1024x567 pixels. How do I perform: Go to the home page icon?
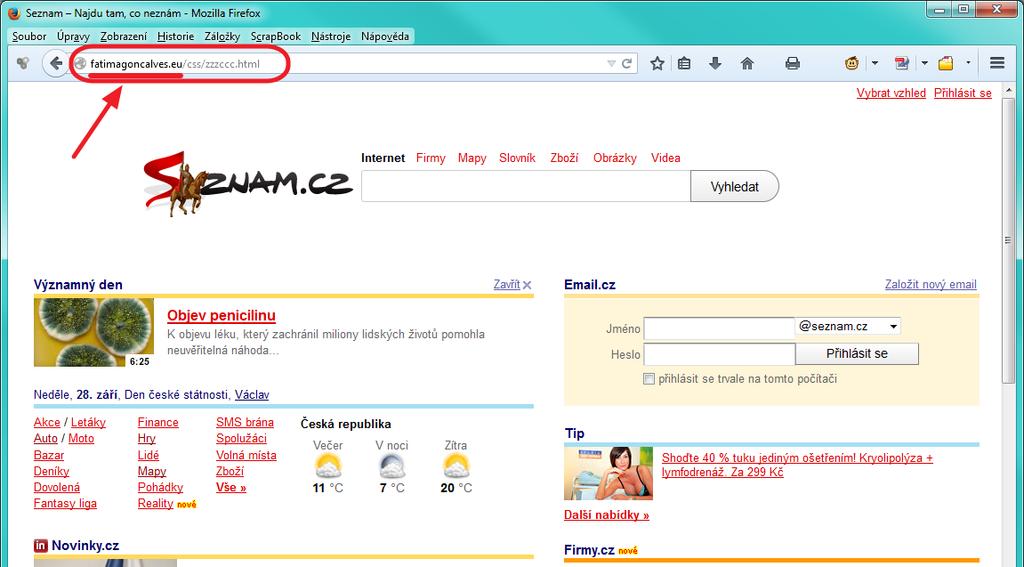(x=747, y=63)
